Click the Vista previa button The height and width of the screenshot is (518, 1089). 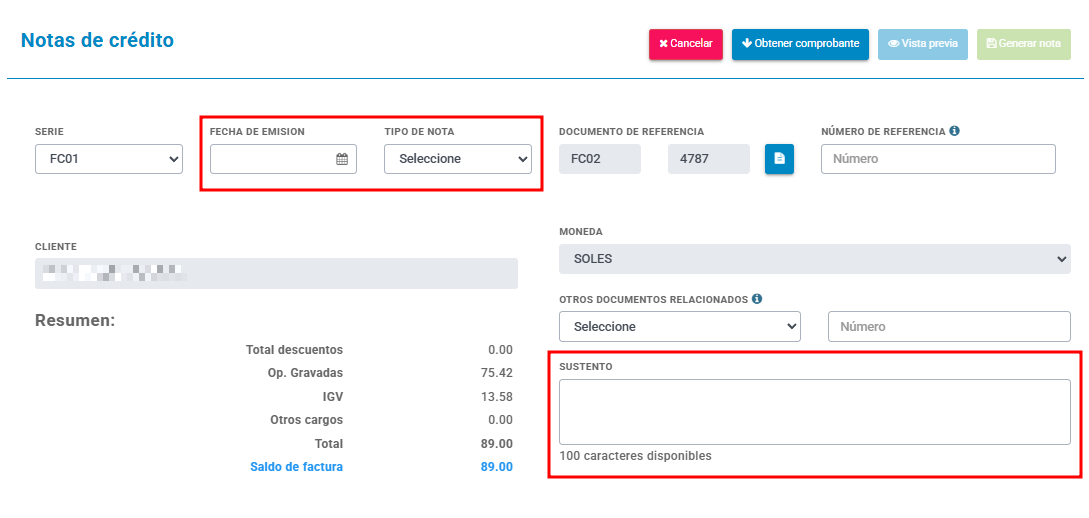[x=922, y=43]
